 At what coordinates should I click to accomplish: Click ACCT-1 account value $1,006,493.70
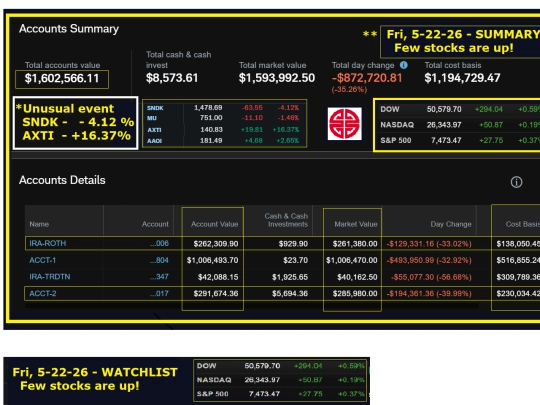212,260
